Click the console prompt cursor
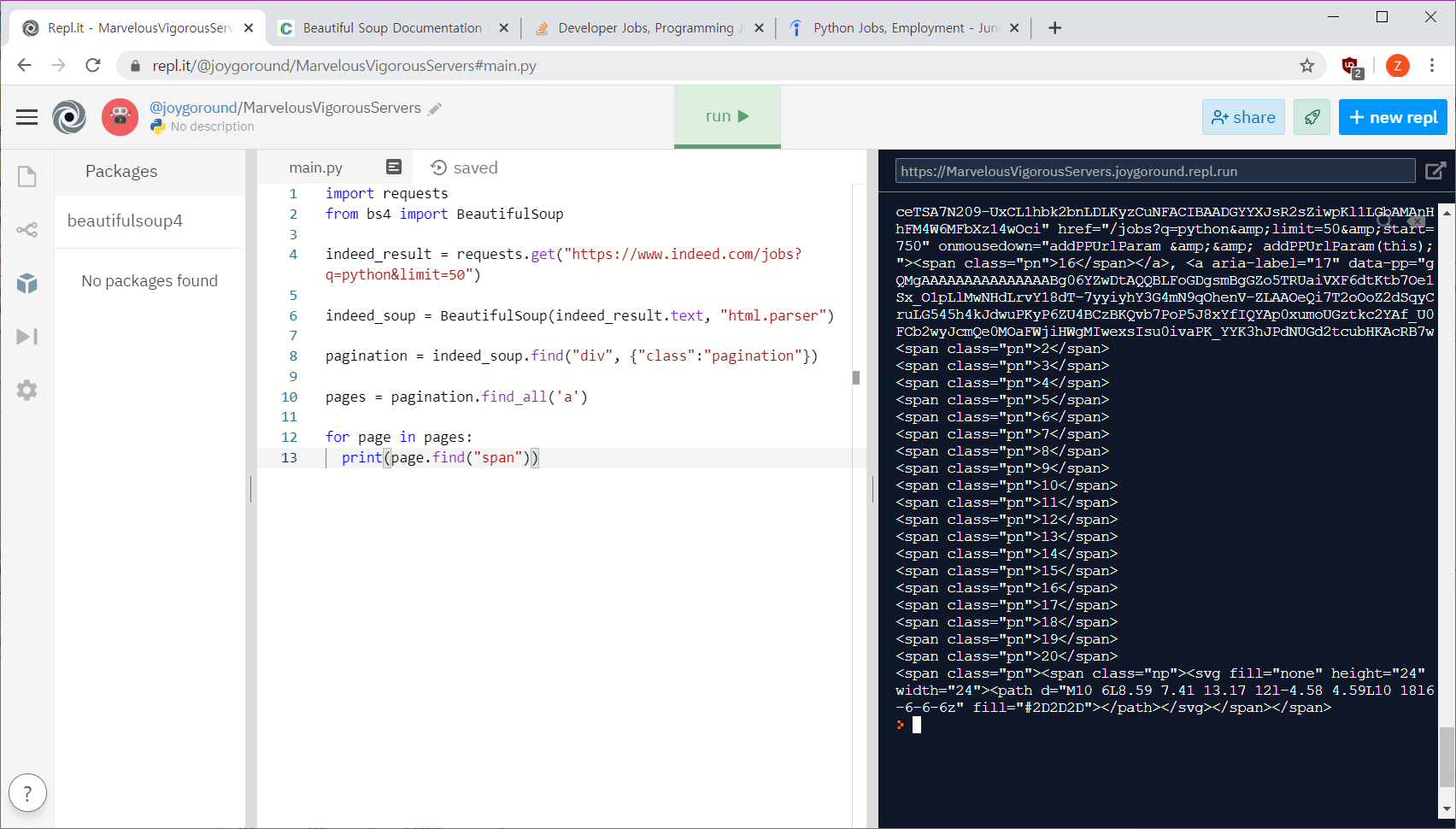 coord(917,725)
